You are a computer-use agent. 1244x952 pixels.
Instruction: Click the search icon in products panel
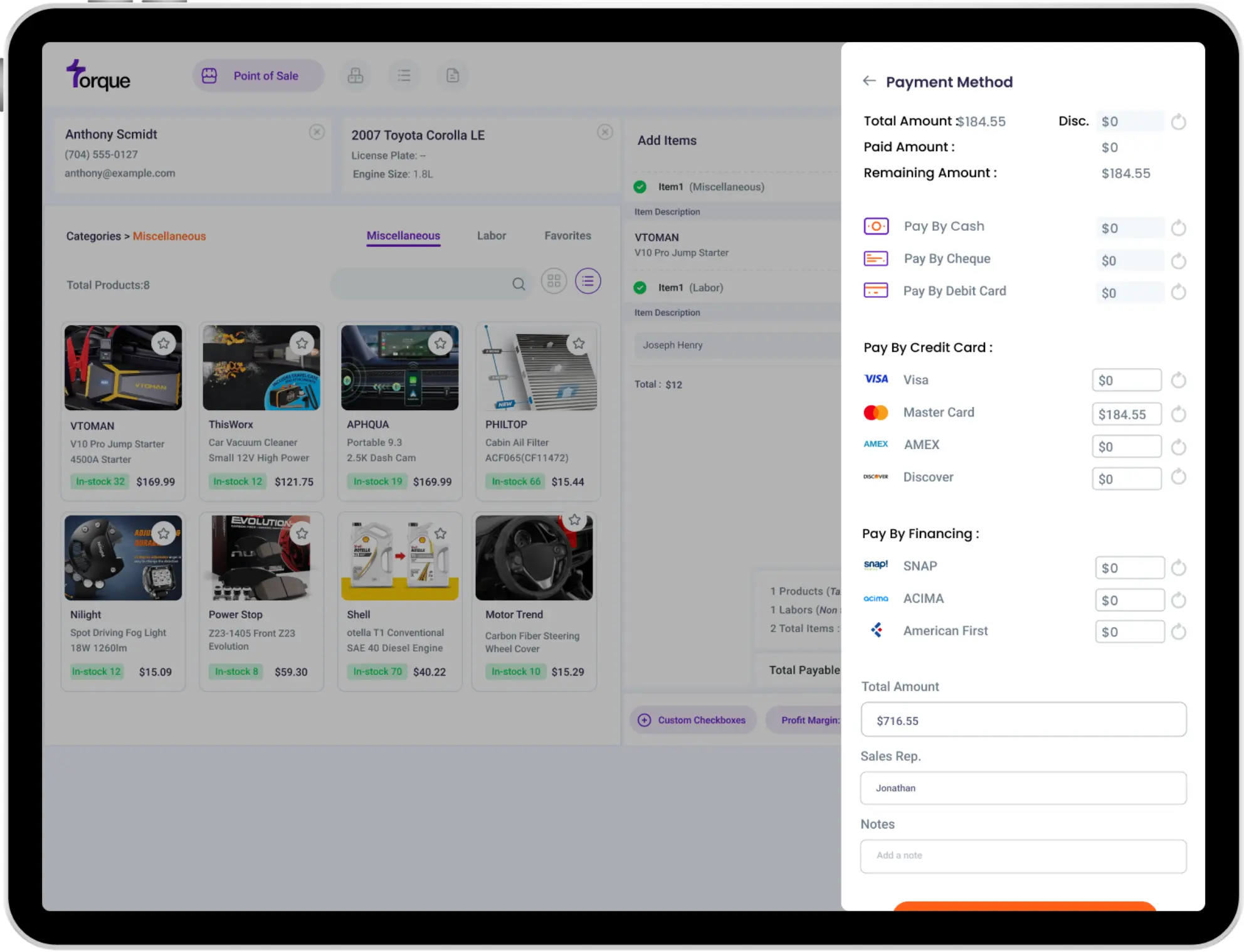[518, 283]
